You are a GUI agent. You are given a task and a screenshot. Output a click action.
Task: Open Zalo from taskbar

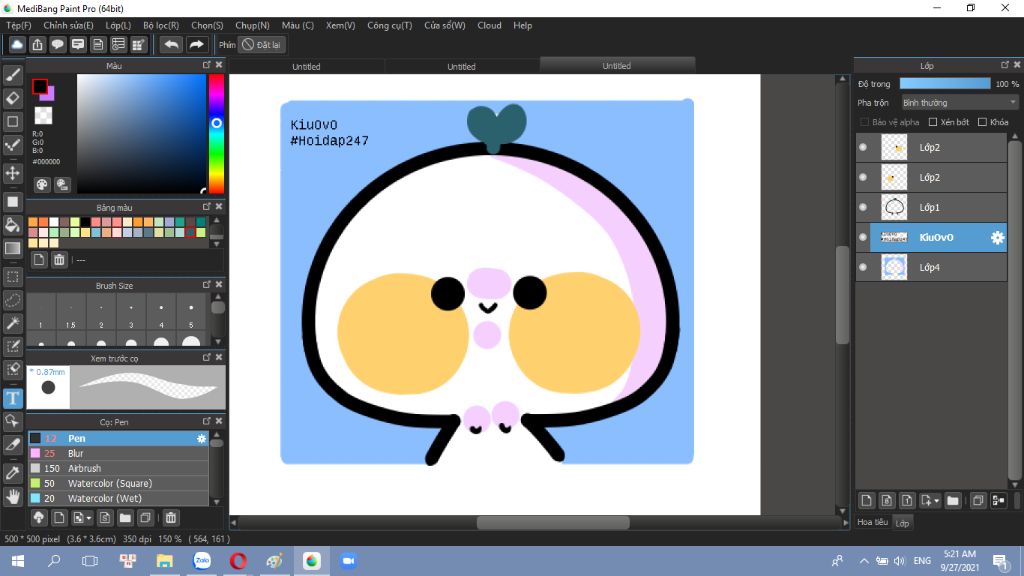(x=202, y=561)
